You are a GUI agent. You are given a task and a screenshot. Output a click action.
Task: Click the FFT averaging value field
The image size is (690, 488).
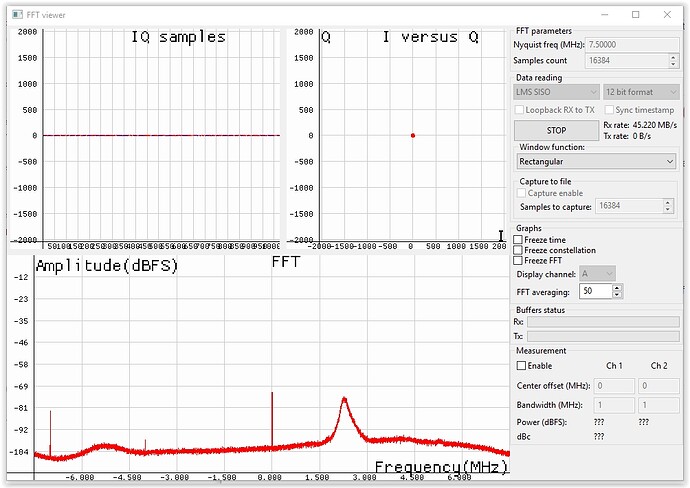point(594,291)
